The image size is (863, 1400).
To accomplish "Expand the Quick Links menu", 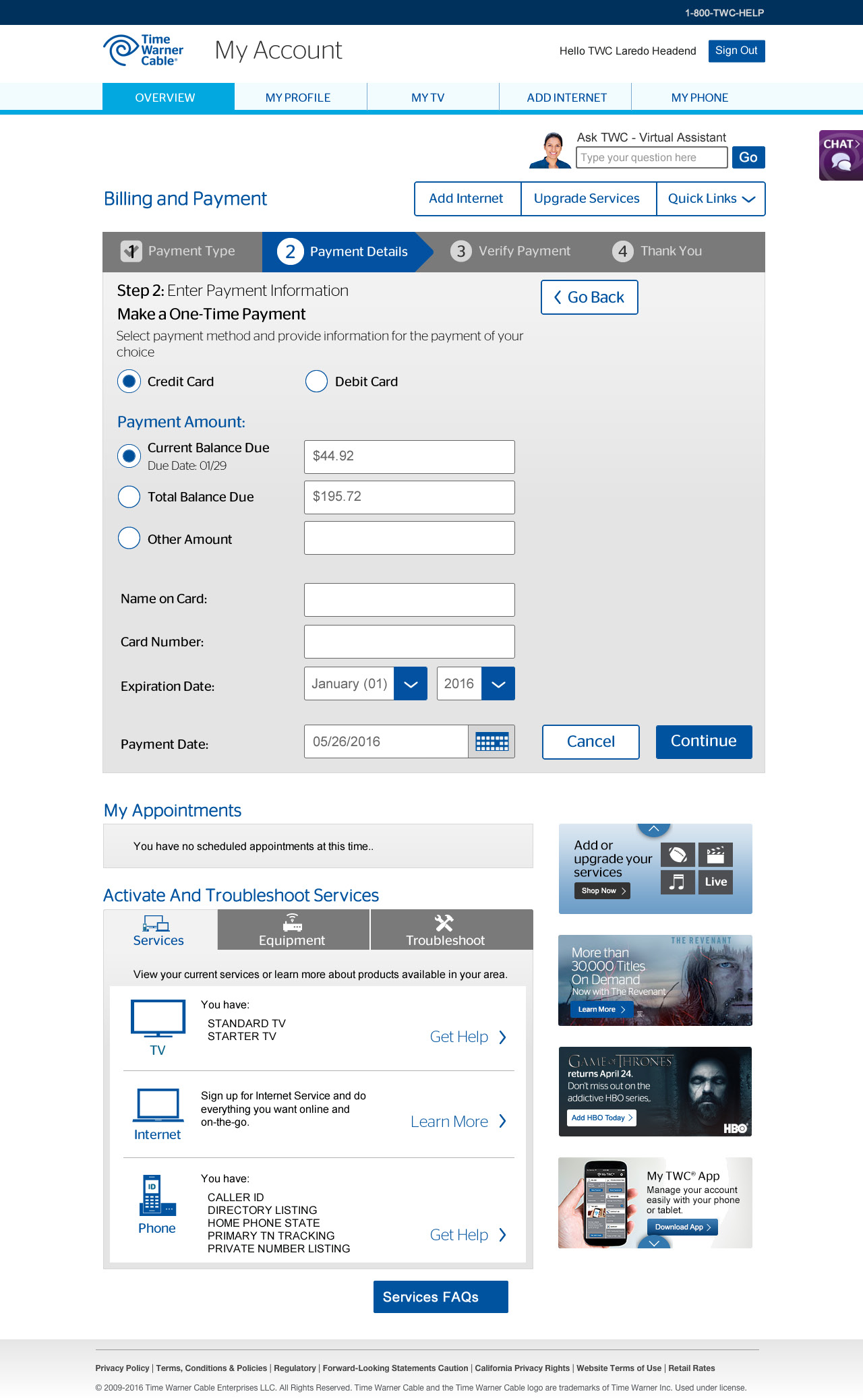I will (x=711, y=199).
